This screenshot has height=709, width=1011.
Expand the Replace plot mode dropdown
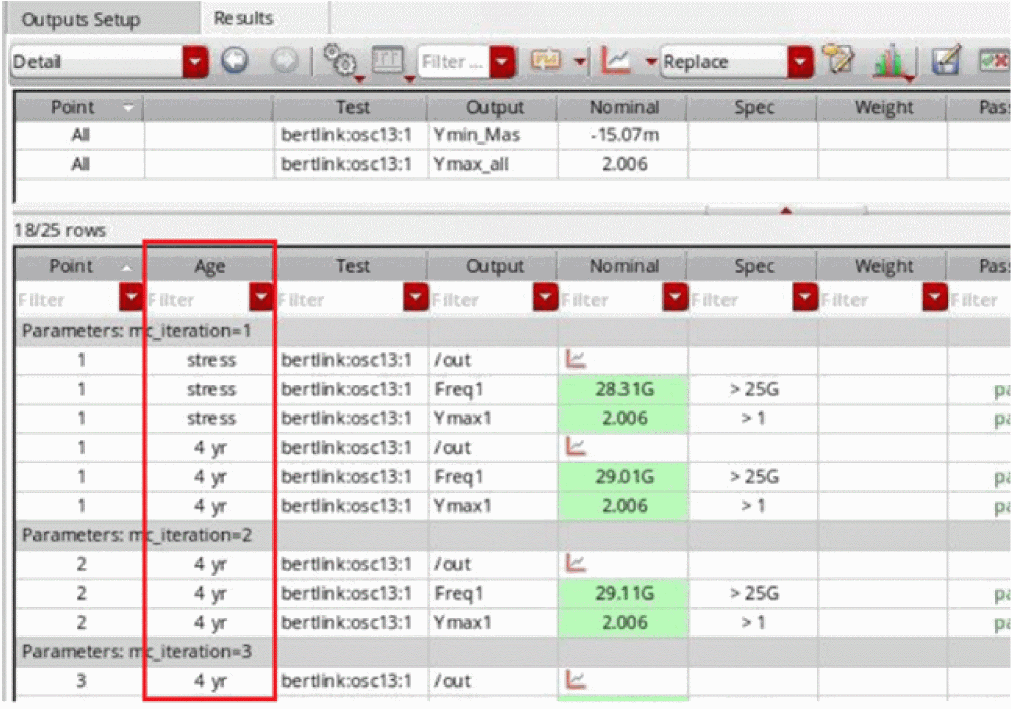coord(799,62)
